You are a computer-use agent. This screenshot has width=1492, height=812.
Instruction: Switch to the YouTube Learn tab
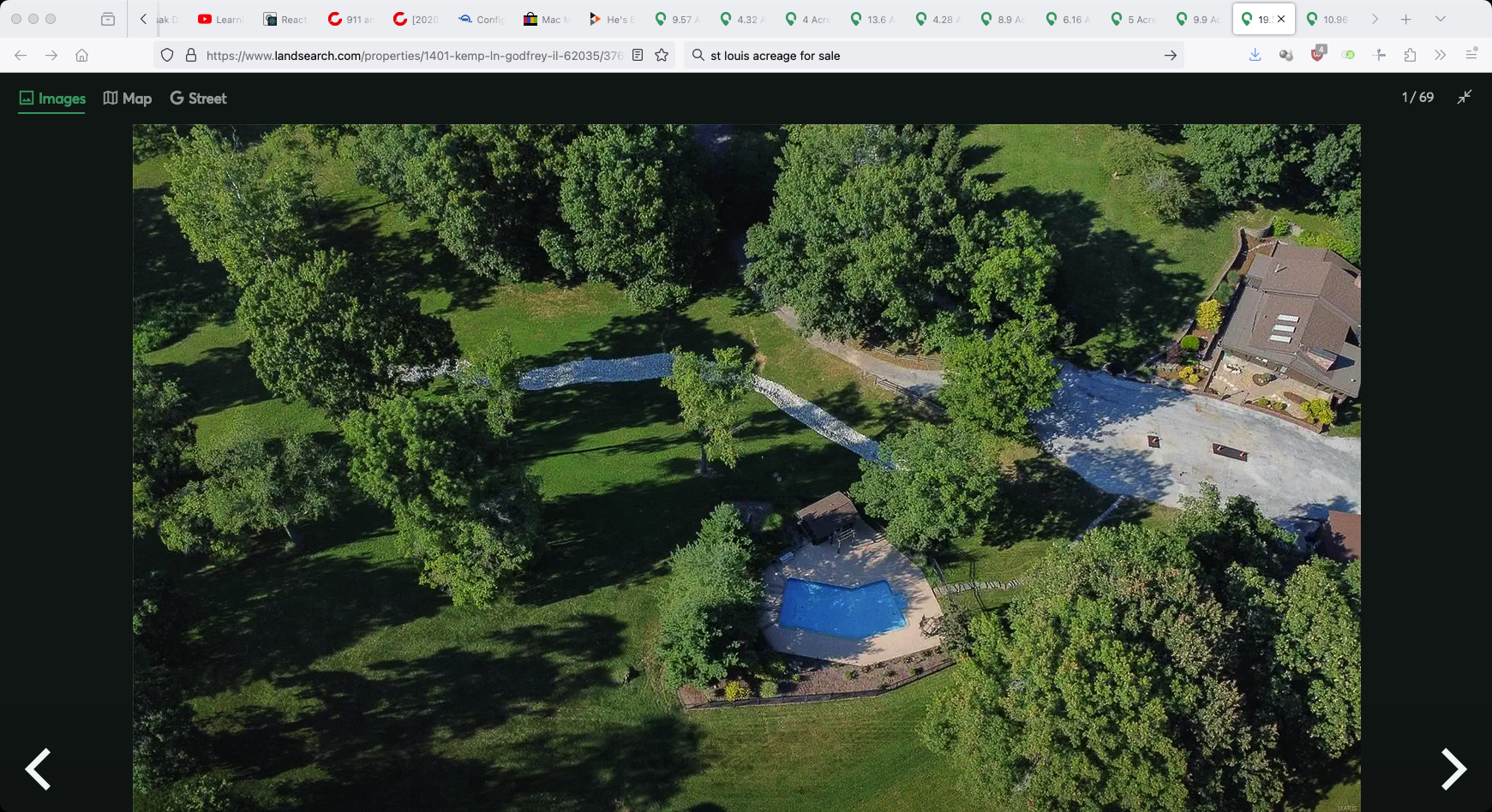click(x=220, y=19)
